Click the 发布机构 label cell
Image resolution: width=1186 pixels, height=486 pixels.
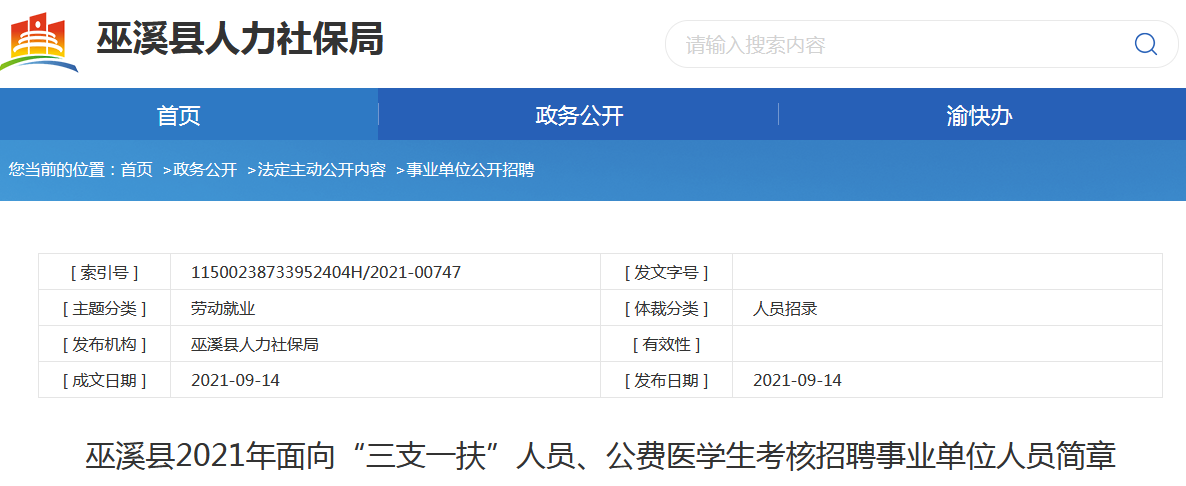click(104, 345)
